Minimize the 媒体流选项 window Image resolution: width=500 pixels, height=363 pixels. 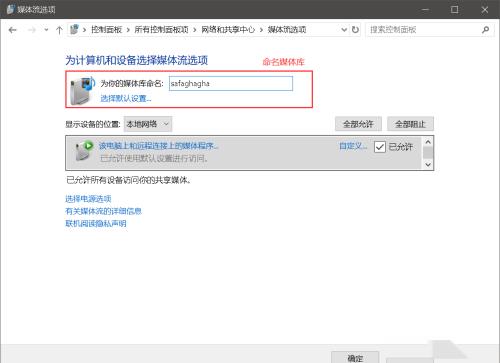click(x=425, y=10)
